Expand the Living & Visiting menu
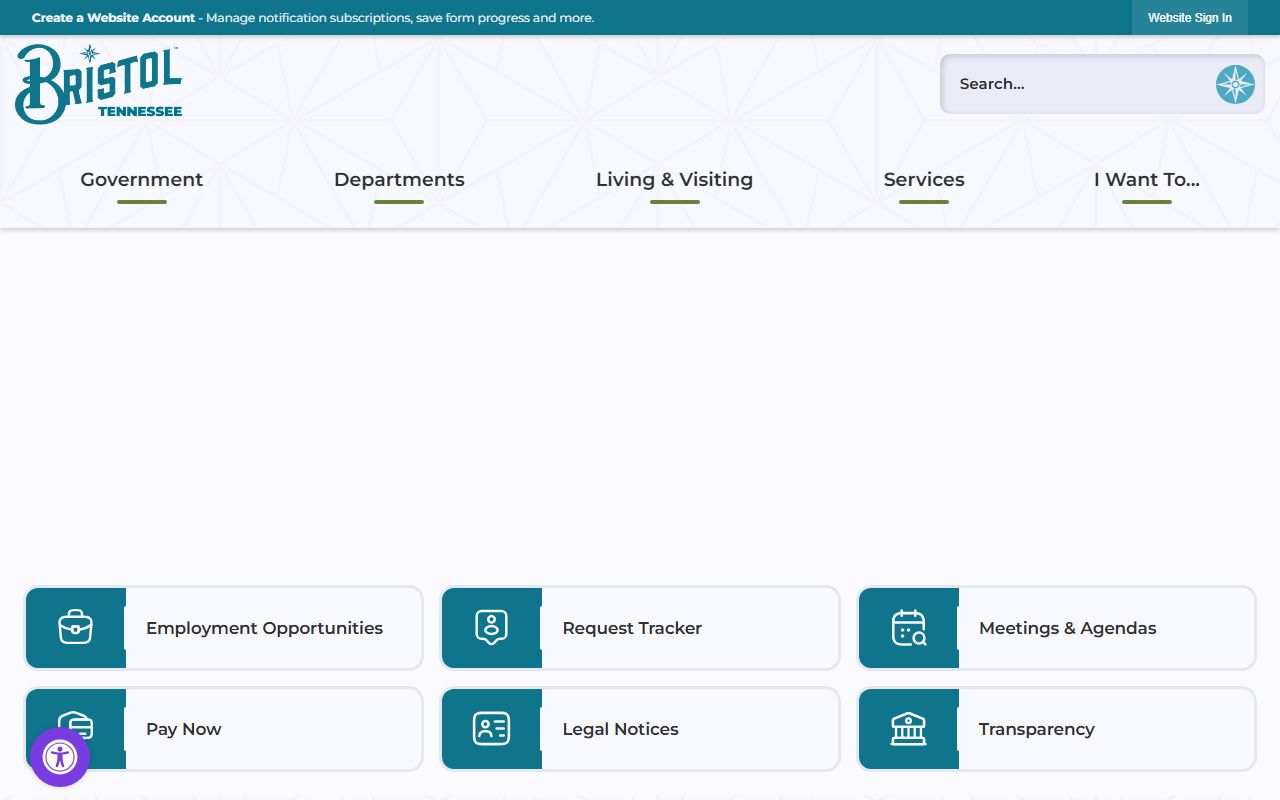This screenshot has width=1280, height=800. pyautogui.click(x=674, y=180)
